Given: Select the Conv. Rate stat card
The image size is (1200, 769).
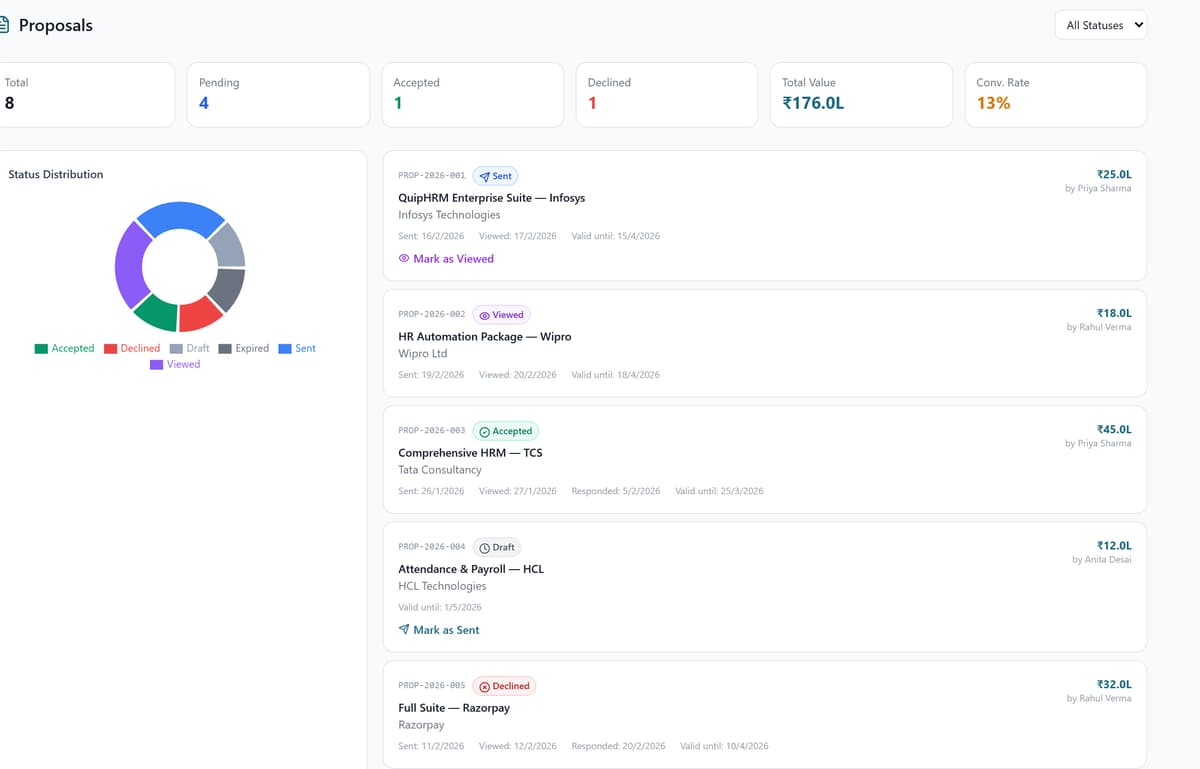Looking at the screenshot, I should (1056, 95).
